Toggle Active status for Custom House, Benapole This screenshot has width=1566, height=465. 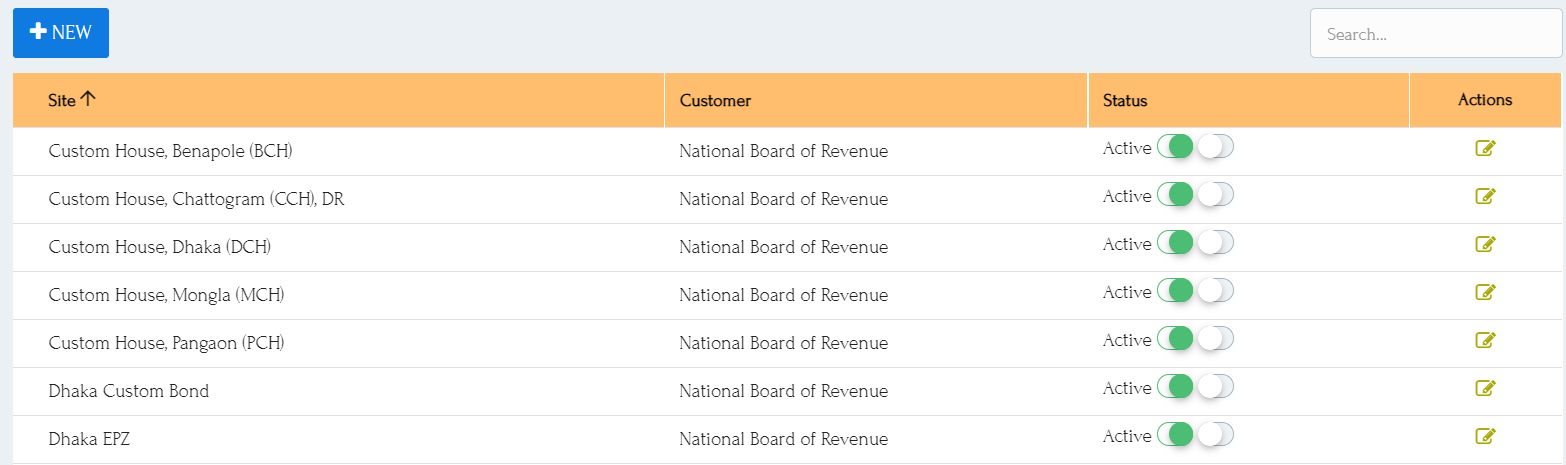pos(1195,147)
